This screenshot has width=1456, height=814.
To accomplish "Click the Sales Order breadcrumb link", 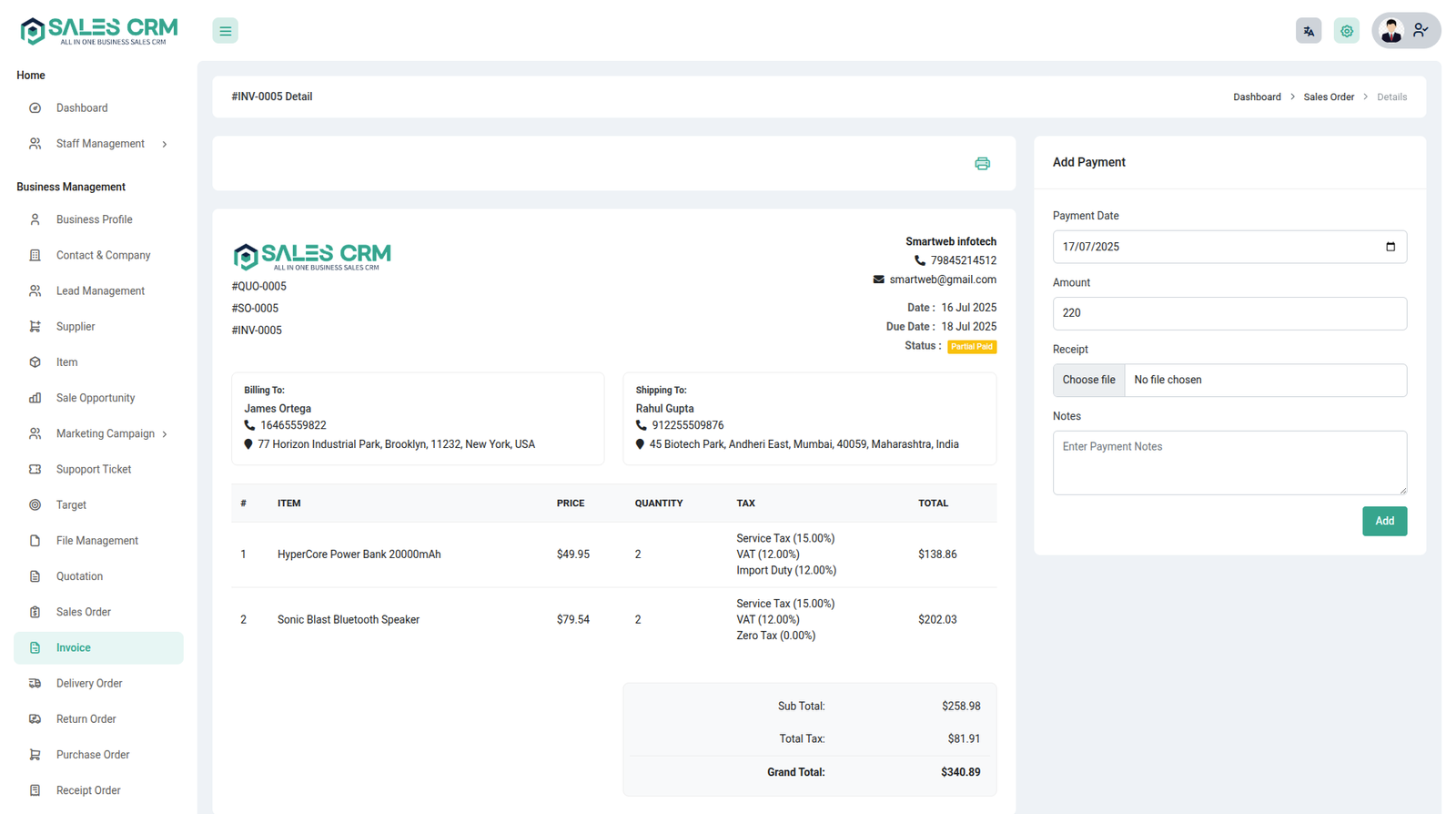I will click(x=1328, y=97).
